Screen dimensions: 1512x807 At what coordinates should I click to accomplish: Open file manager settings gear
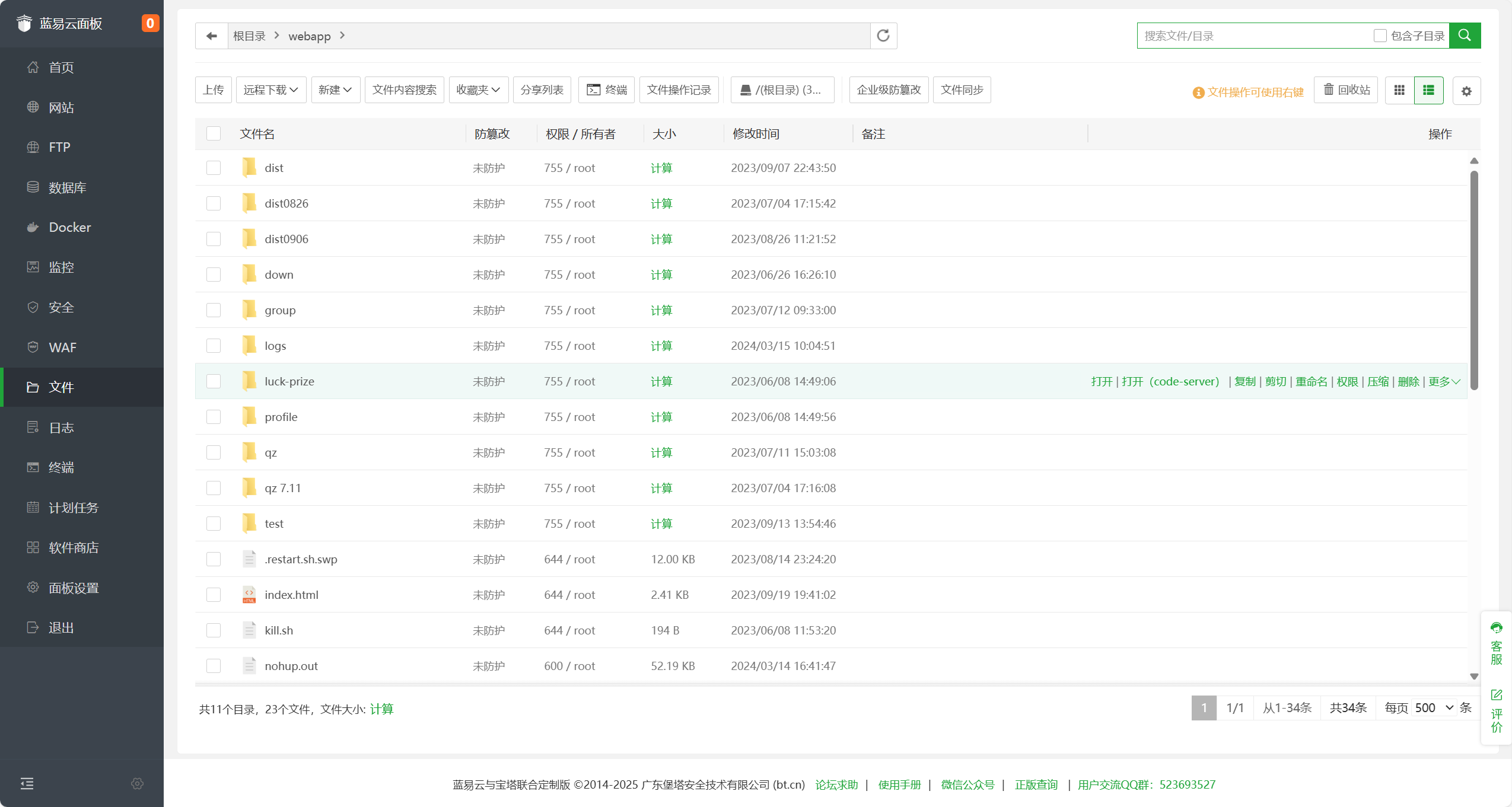[1466, 91]
